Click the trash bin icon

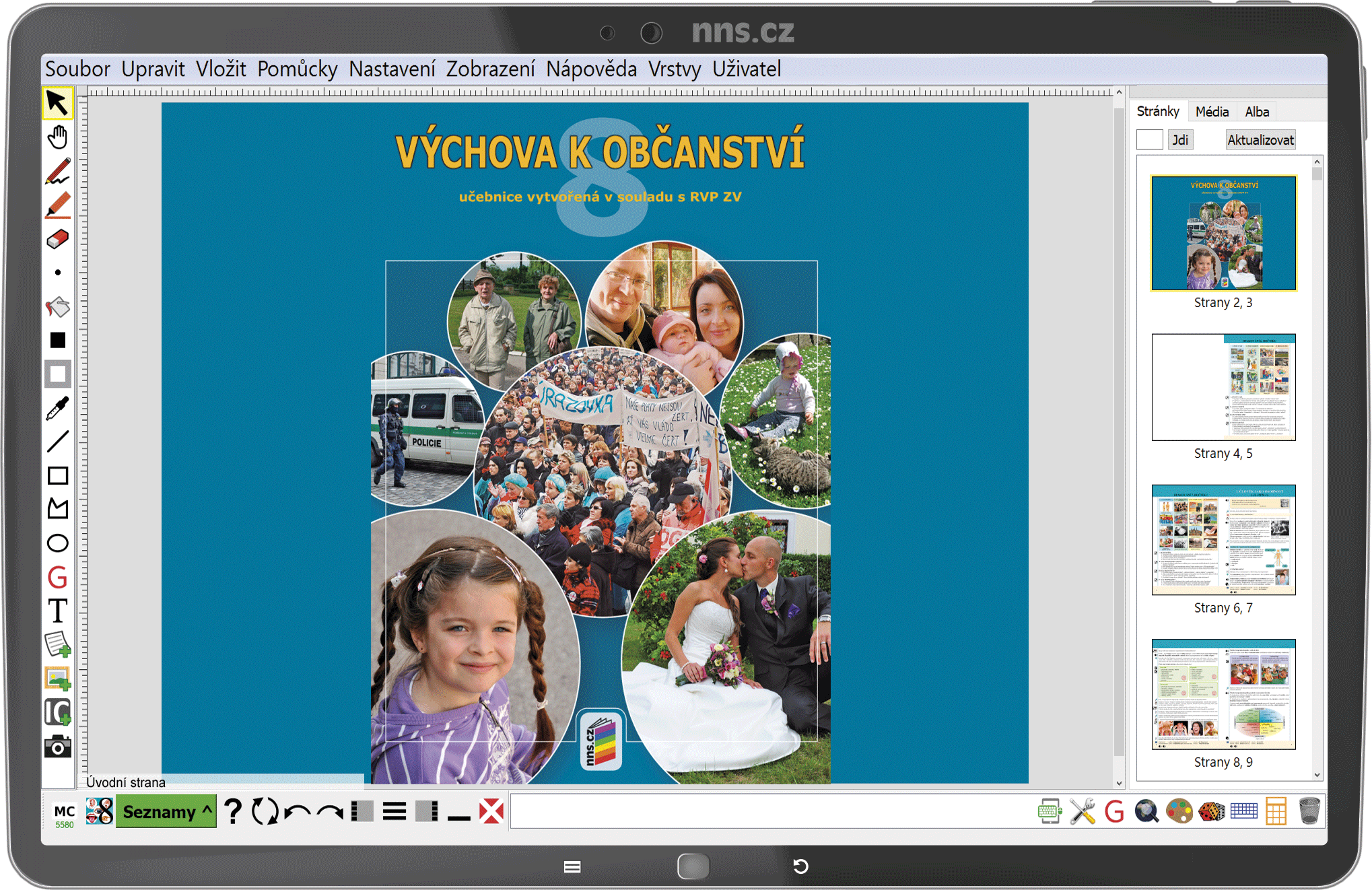(x=1309, y=811)
